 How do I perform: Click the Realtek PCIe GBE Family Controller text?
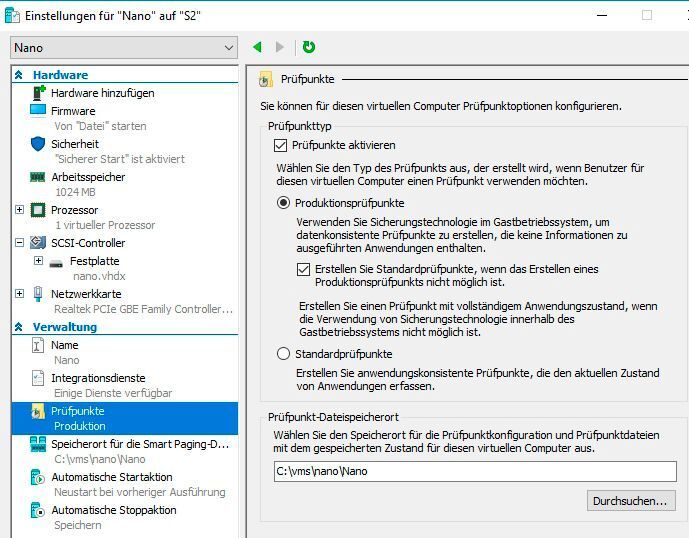coord(144,309)
